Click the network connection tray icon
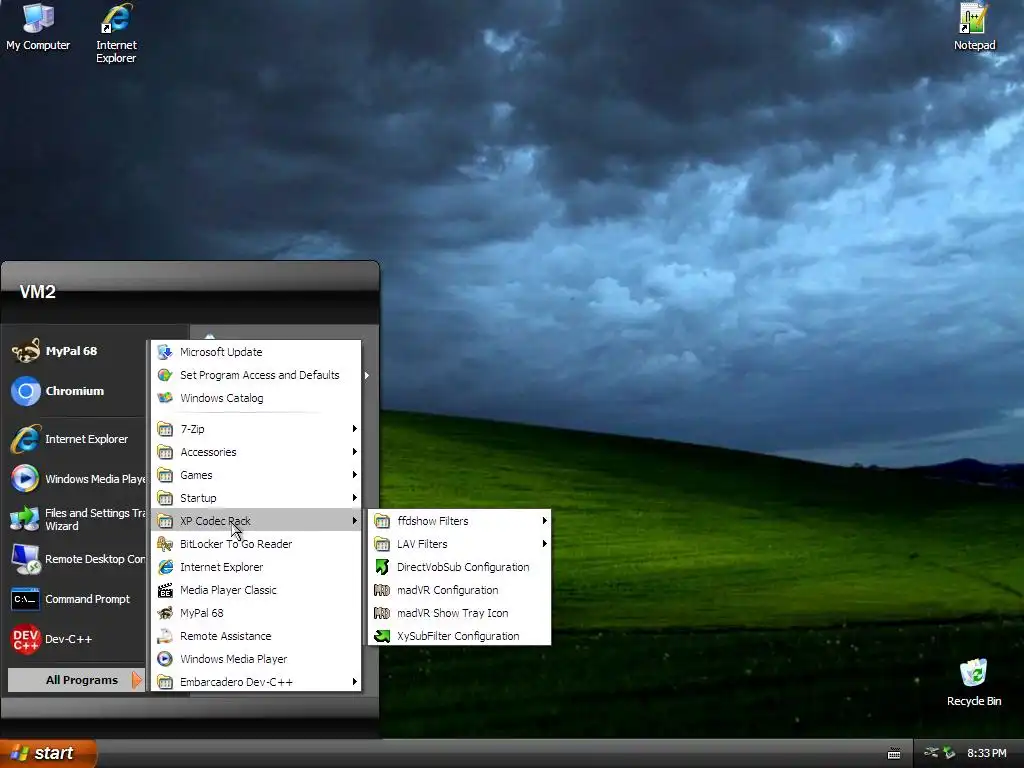The height and width of the screenshot is (768, 1024). click(931, 752)
